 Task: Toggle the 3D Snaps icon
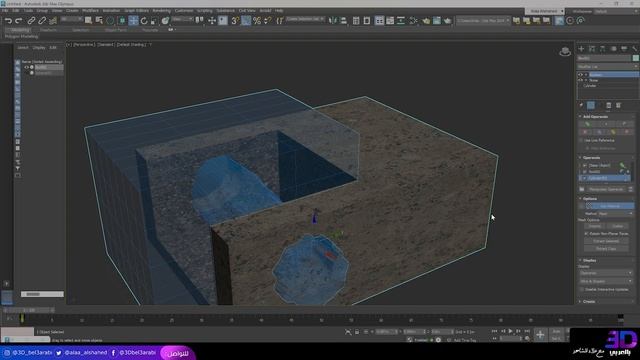(x=235, y=20)
